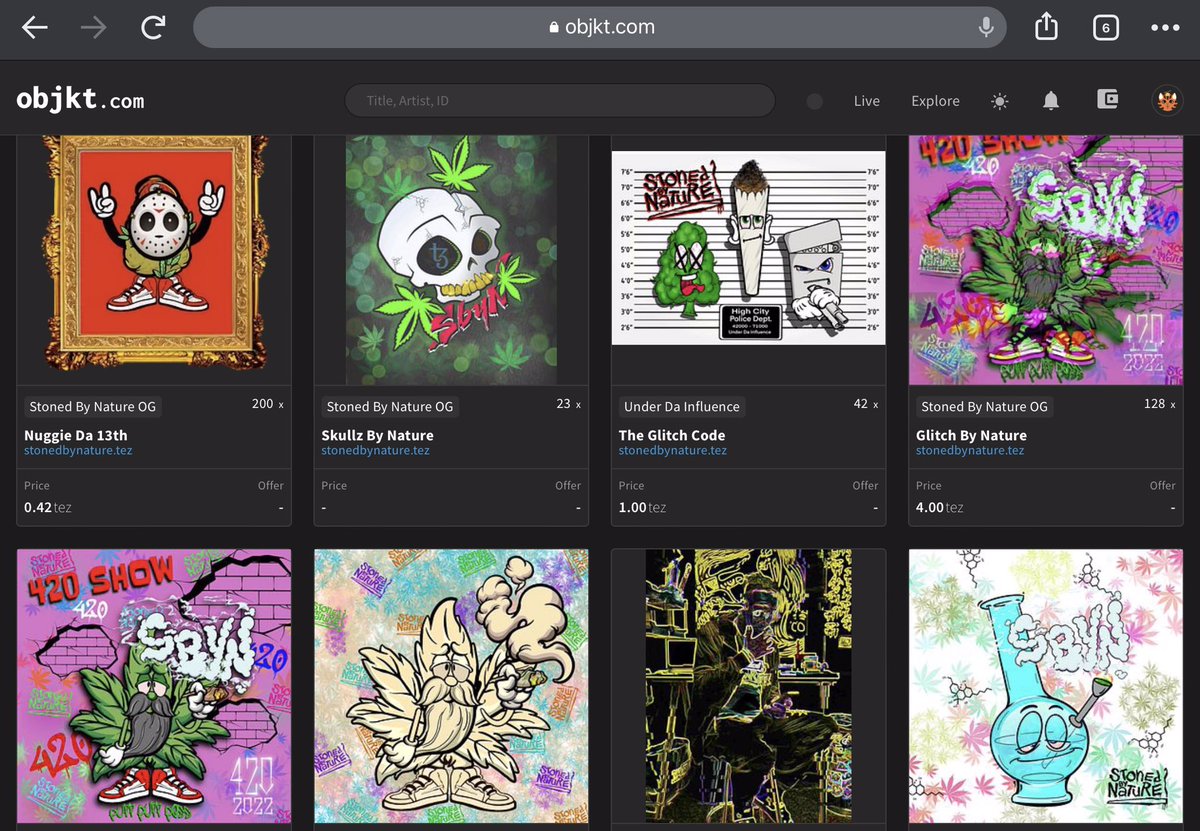Open the Explore menu item

[x=935, y=101]
